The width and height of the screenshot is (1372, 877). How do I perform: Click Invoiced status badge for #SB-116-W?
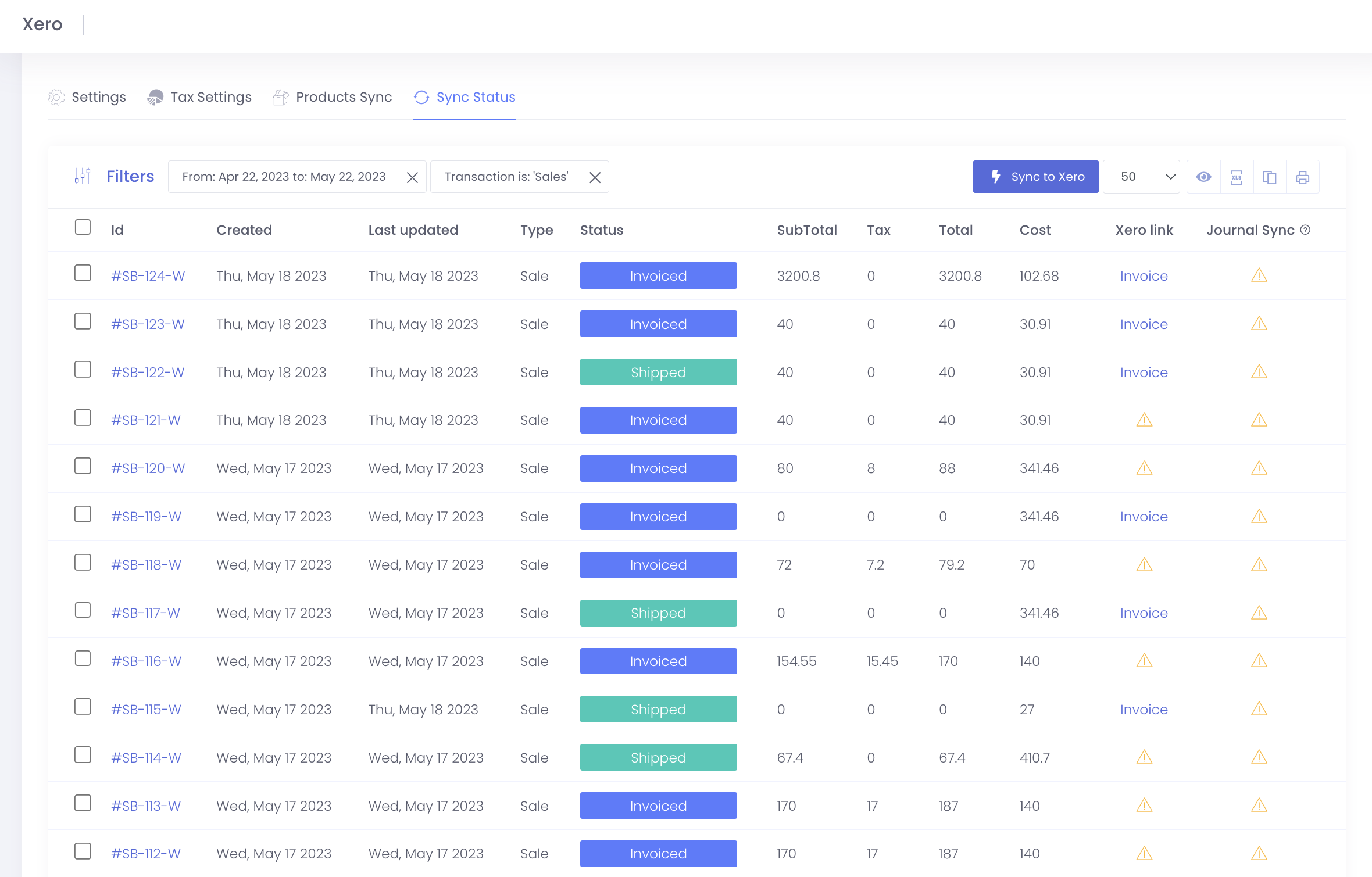click(659, 661)
